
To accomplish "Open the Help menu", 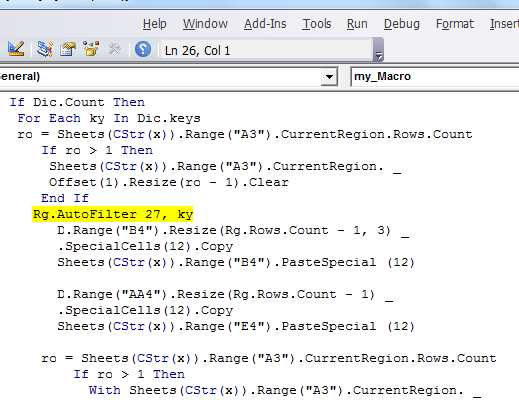I will click(155, 24).
